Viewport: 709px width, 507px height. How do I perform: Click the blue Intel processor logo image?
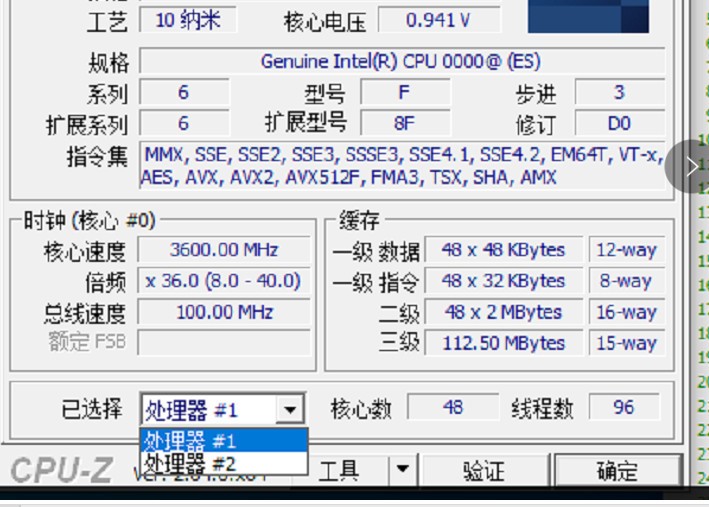(x=588, y=16)
